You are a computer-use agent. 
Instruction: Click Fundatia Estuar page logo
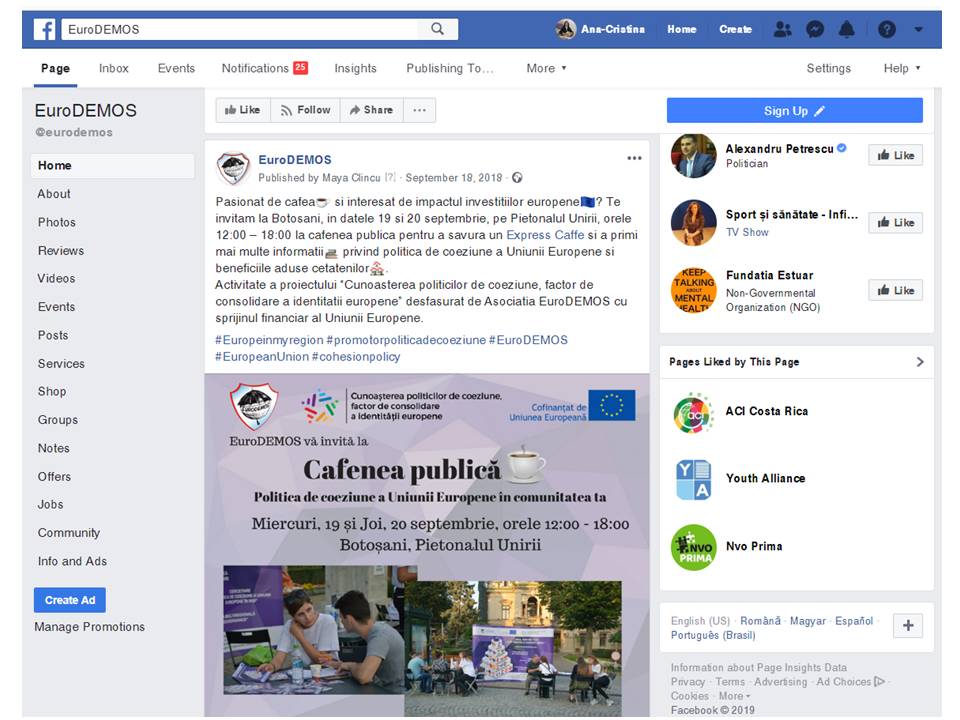point(694,290)
